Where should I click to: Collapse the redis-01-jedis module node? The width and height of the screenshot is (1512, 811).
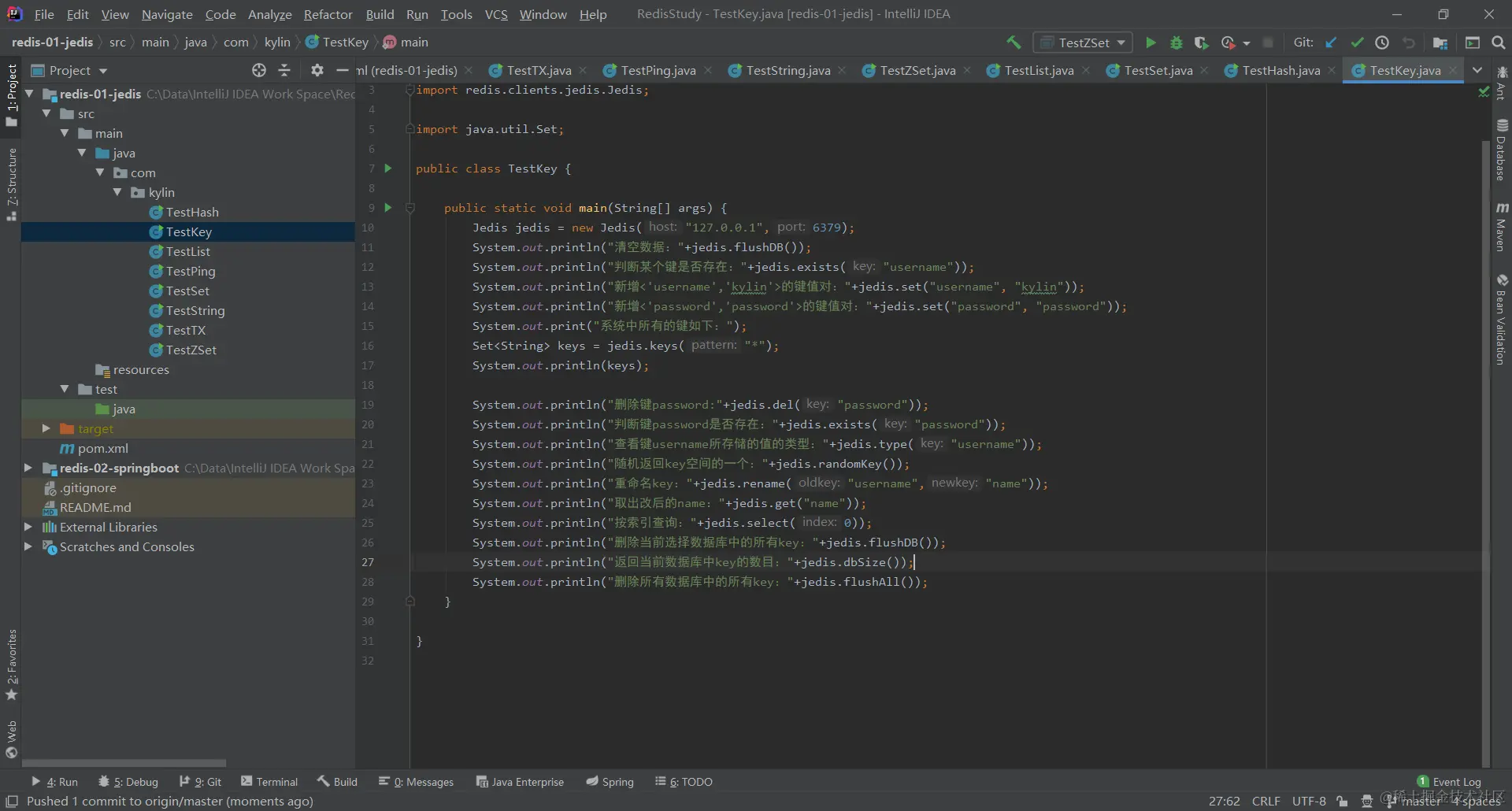[30, 94]
